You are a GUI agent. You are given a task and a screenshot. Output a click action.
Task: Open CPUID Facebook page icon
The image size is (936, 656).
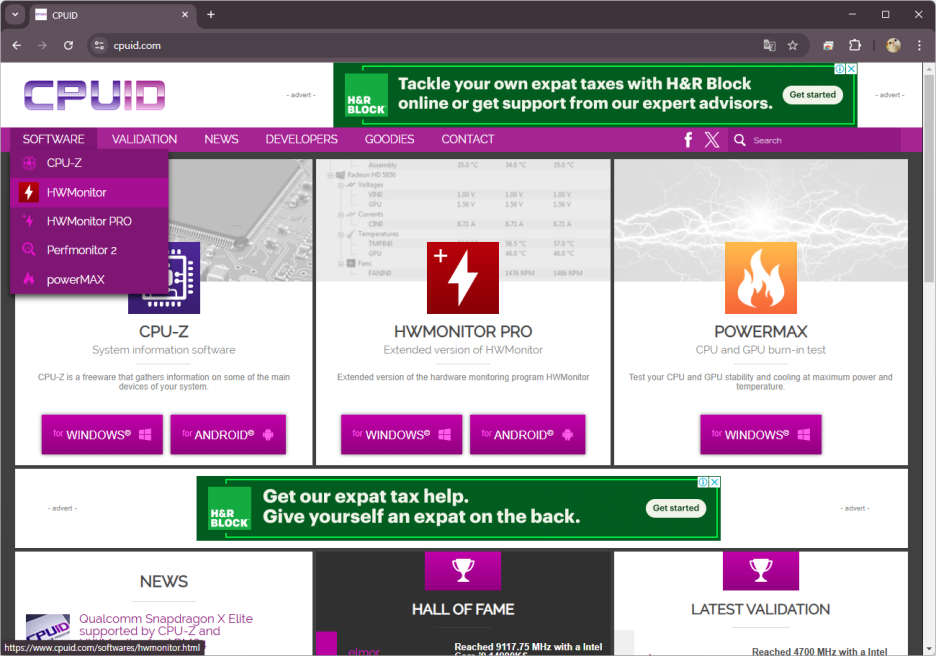(x=688, y=140)
